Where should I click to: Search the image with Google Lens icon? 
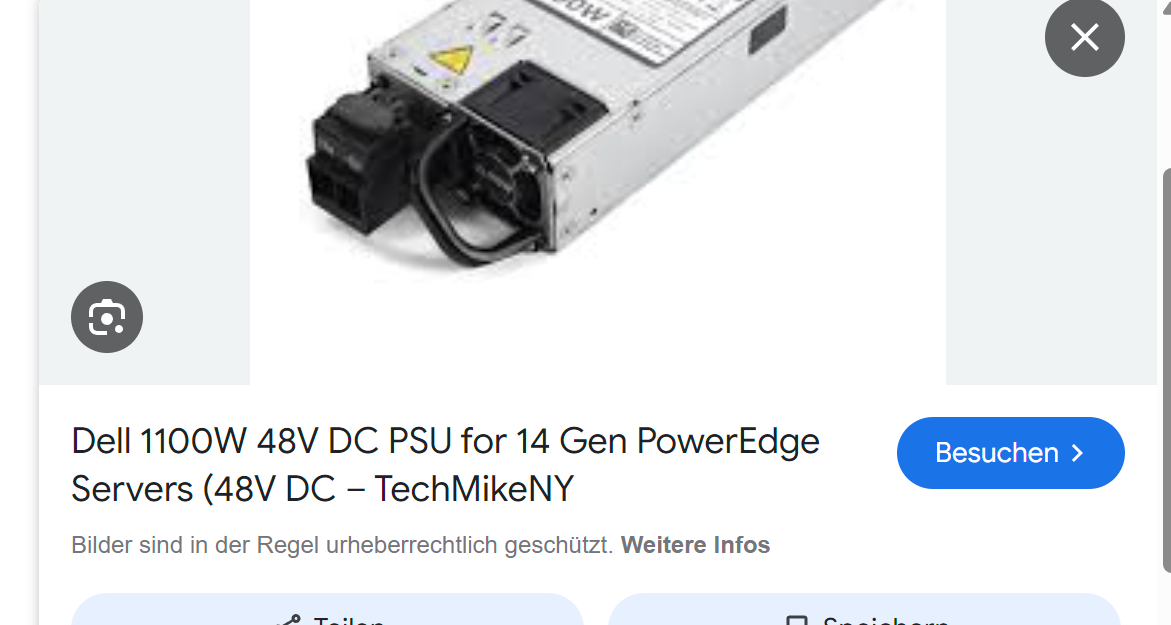click(107, 317)
